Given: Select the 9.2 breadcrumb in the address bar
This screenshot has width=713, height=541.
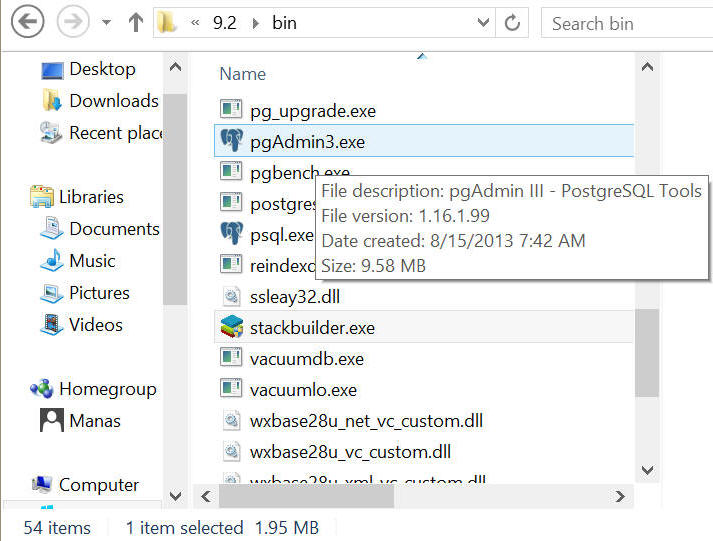Looking at the screenshot, I should [225, 23].
